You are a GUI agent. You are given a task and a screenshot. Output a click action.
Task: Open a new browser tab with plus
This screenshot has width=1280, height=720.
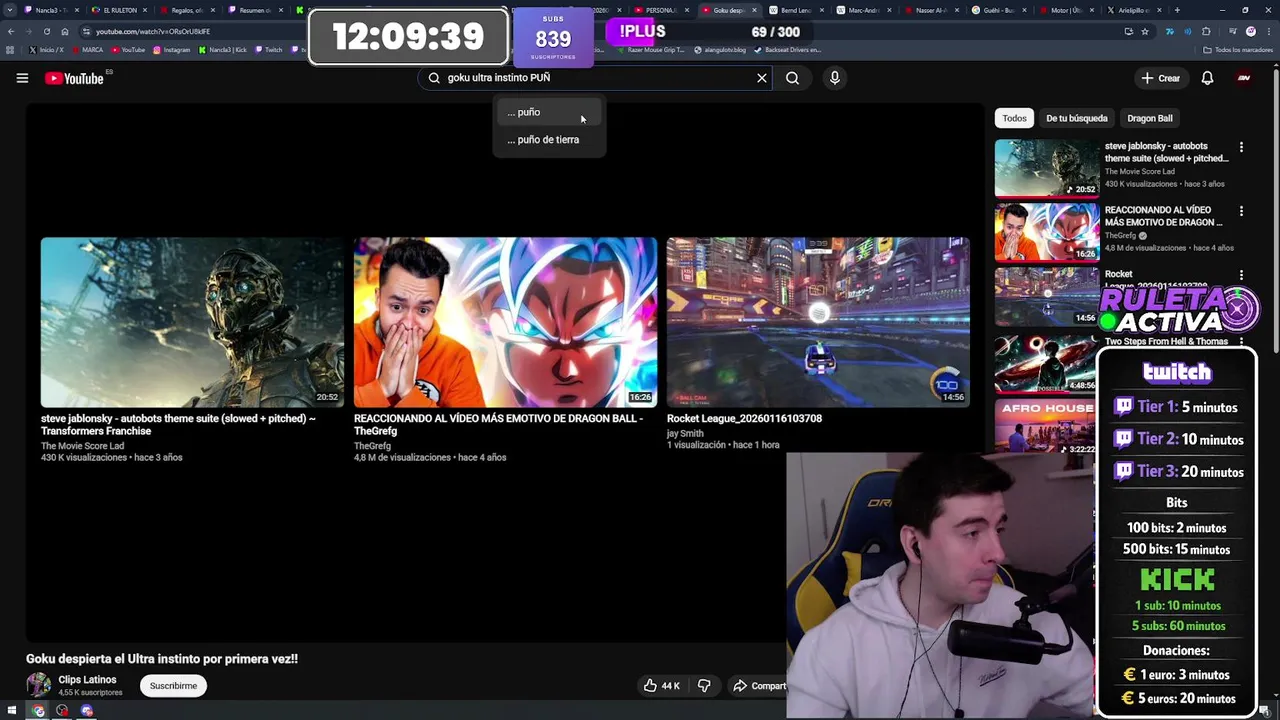point(1177,10)
